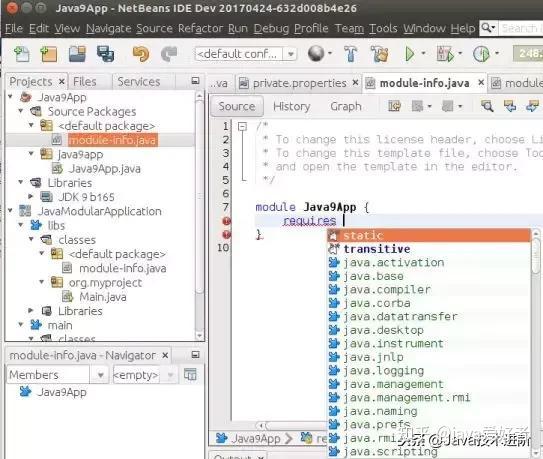Close the Projects tab
543x459 pixels.
62,81
